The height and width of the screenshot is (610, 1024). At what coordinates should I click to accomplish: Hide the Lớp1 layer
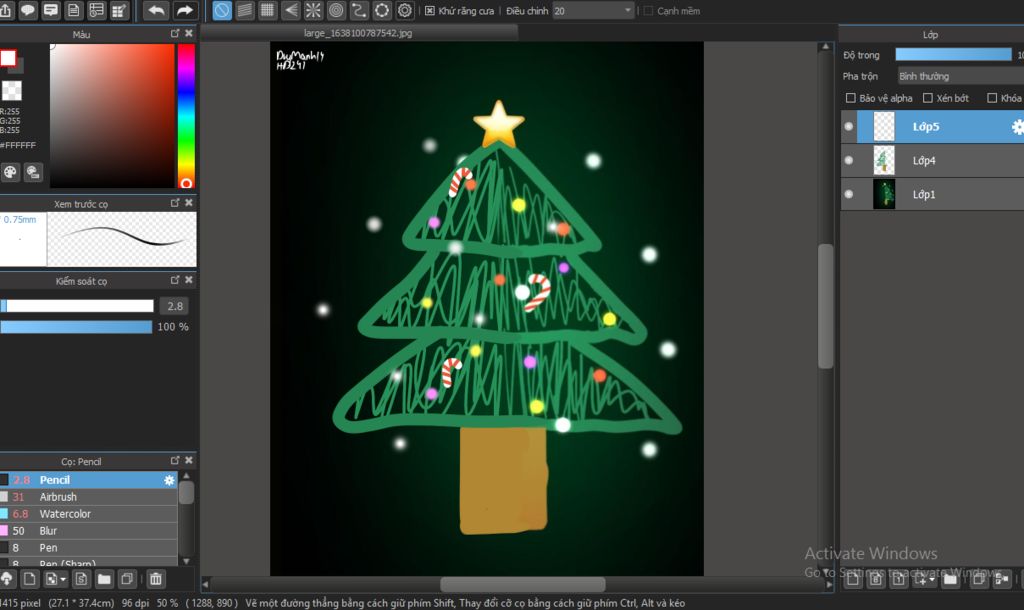point(848,194)
